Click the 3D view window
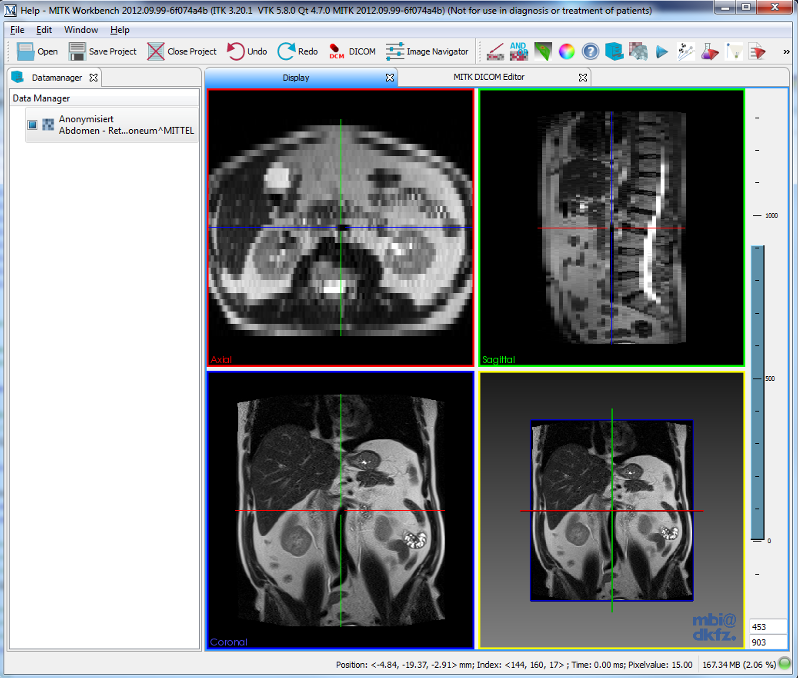The height and width of the screenshot is (678, 798). coord(612,510)
